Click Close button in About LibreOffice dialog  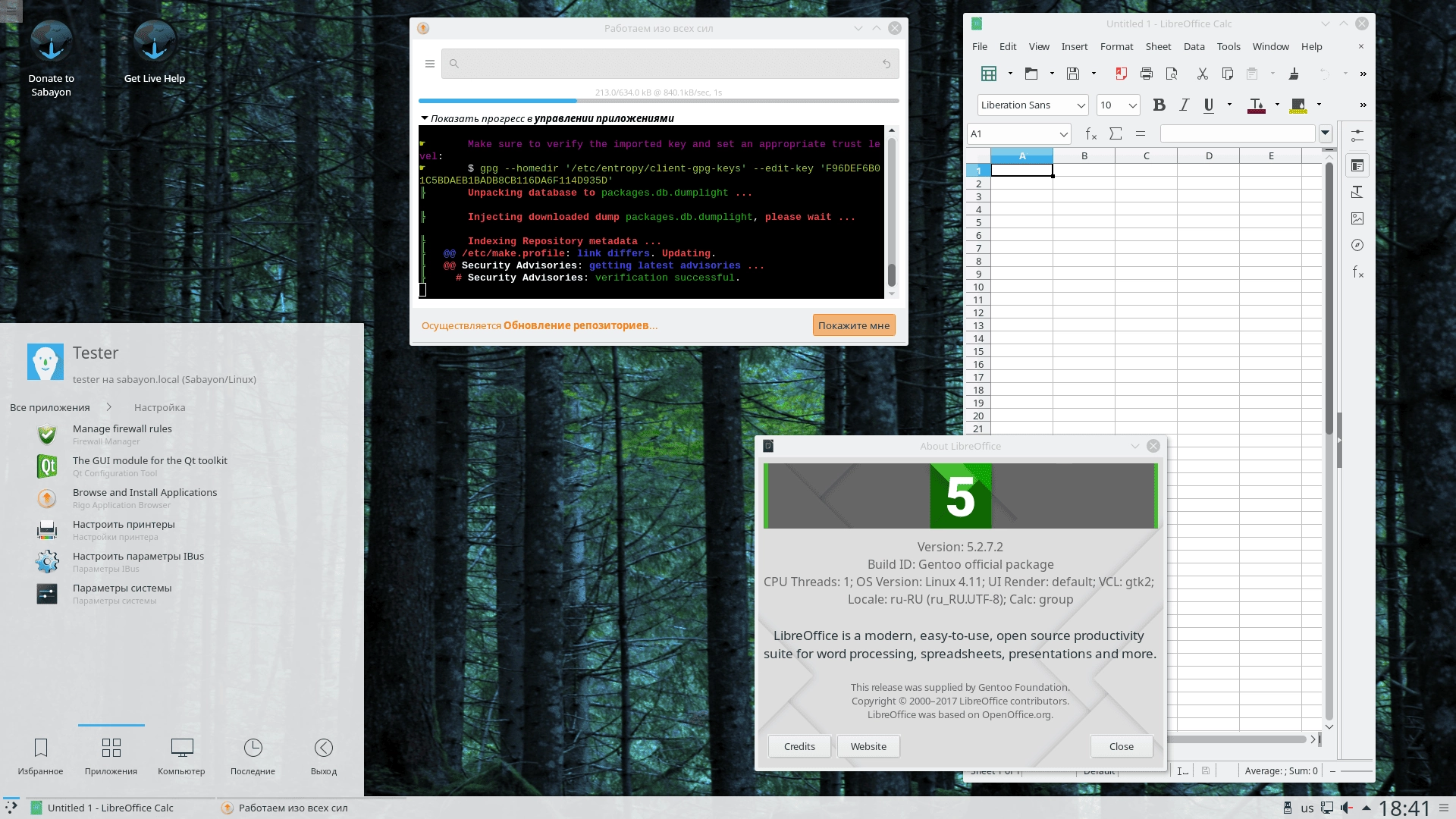[1122, 746]
